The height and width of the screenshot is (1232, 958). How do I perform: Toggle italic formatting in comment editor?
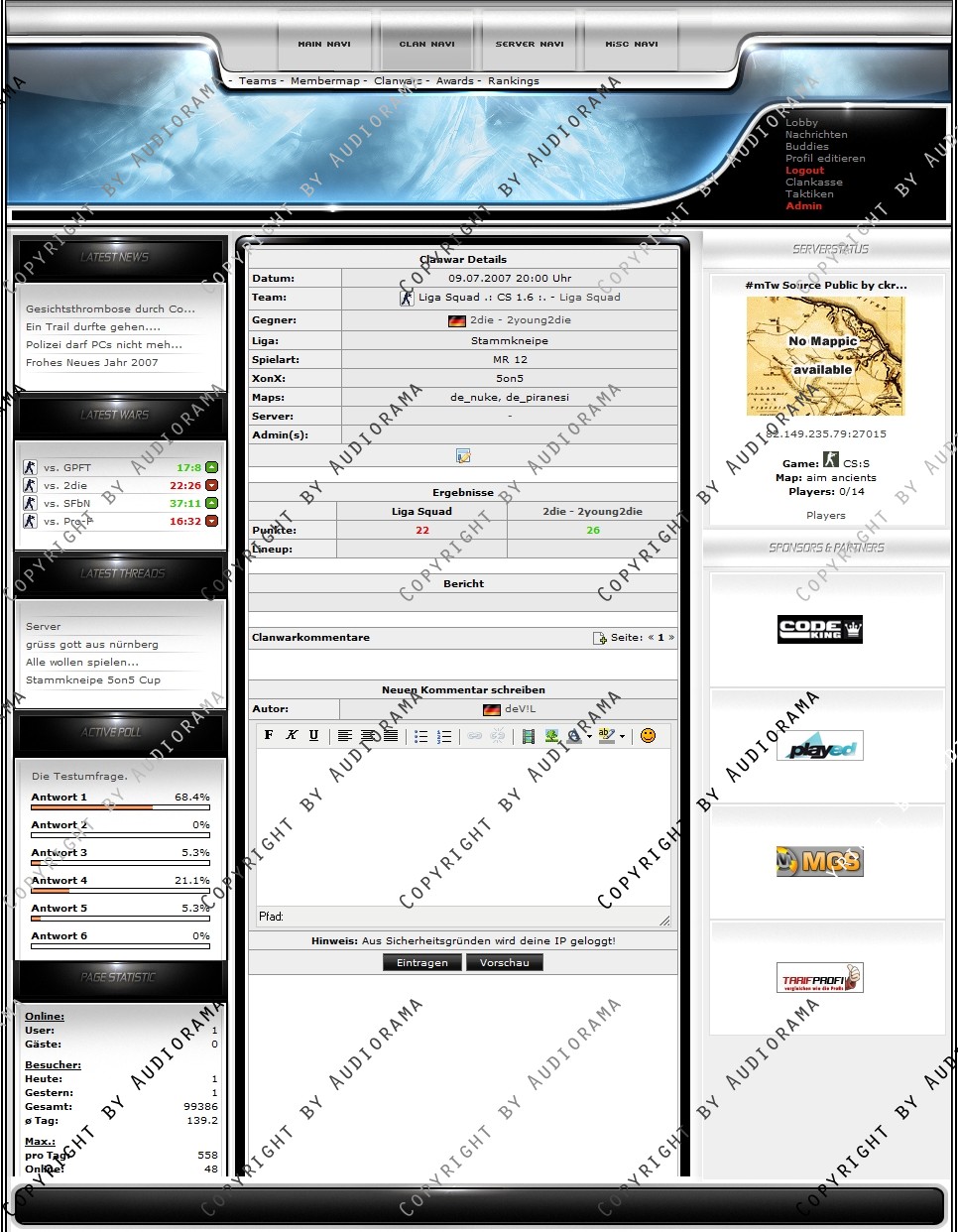pos(292,735)
